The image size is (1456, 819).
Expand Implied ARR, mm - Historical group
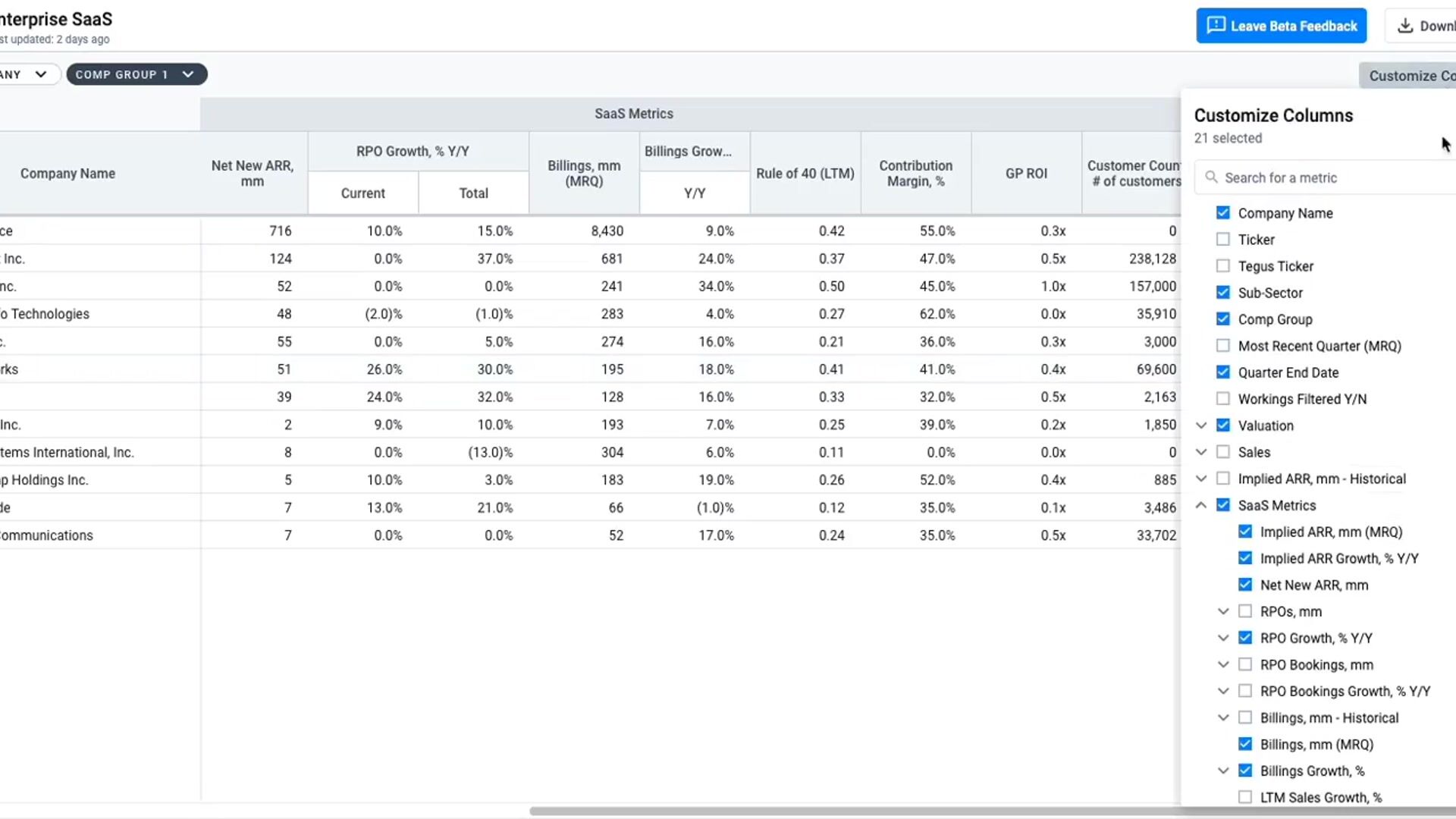[x=1201, y=479]
